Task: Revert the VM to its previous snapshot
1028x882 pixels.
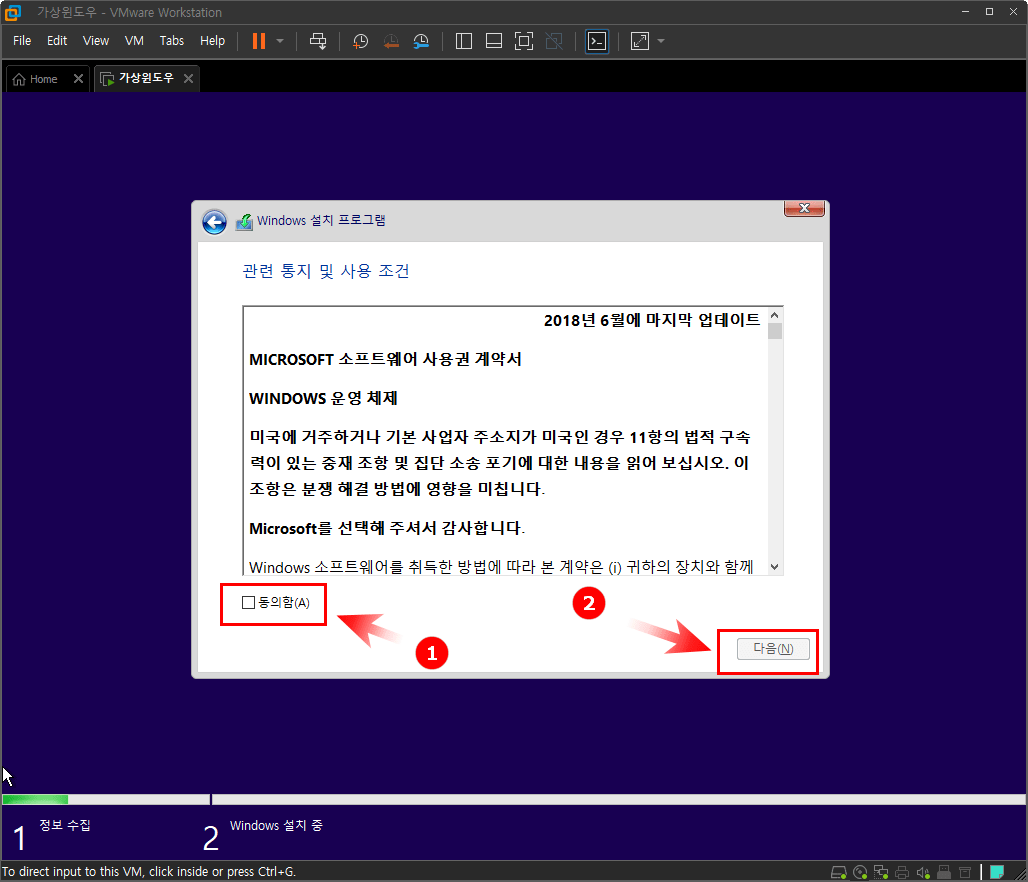Action: coord(391,41)
